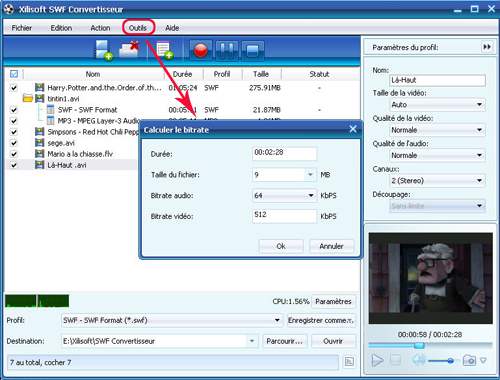Viewport: 500px width, 380px height.
Task: Click the Nom field containing Là-Haut
Action: click(437, 80)
